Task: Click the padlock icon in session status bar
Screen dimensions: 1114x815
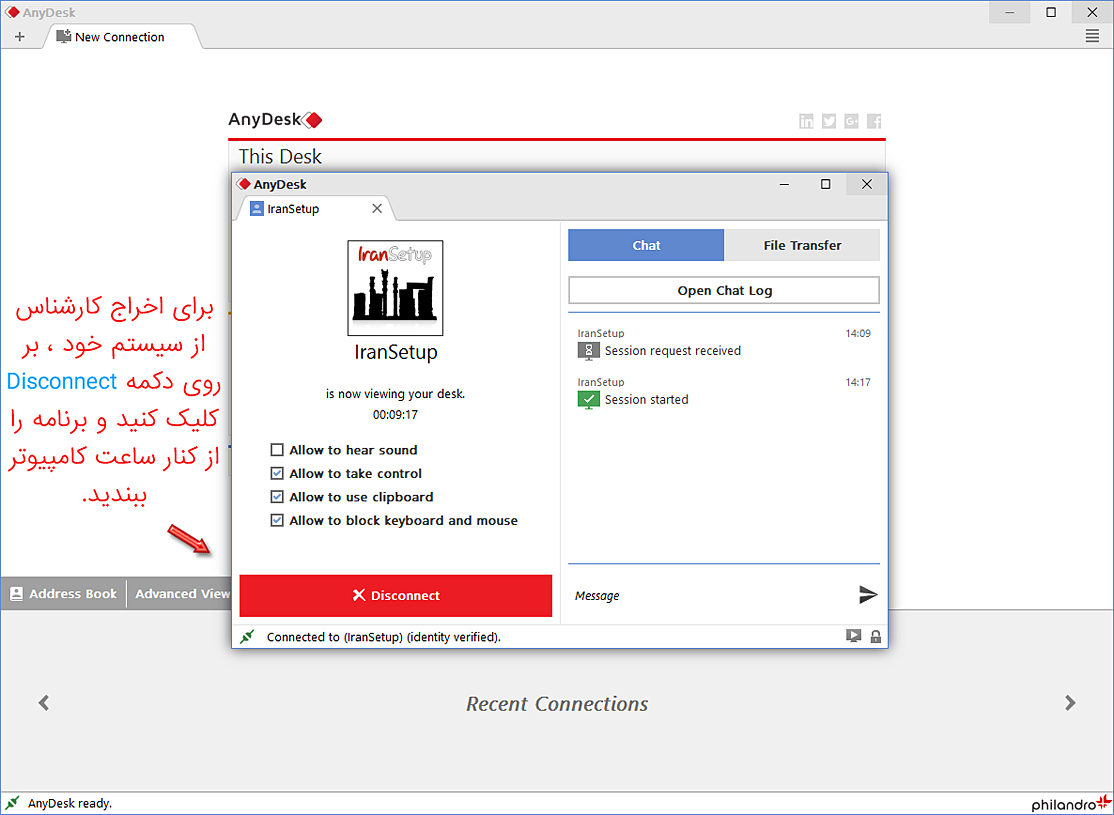Action: click(x=876, y=636)
